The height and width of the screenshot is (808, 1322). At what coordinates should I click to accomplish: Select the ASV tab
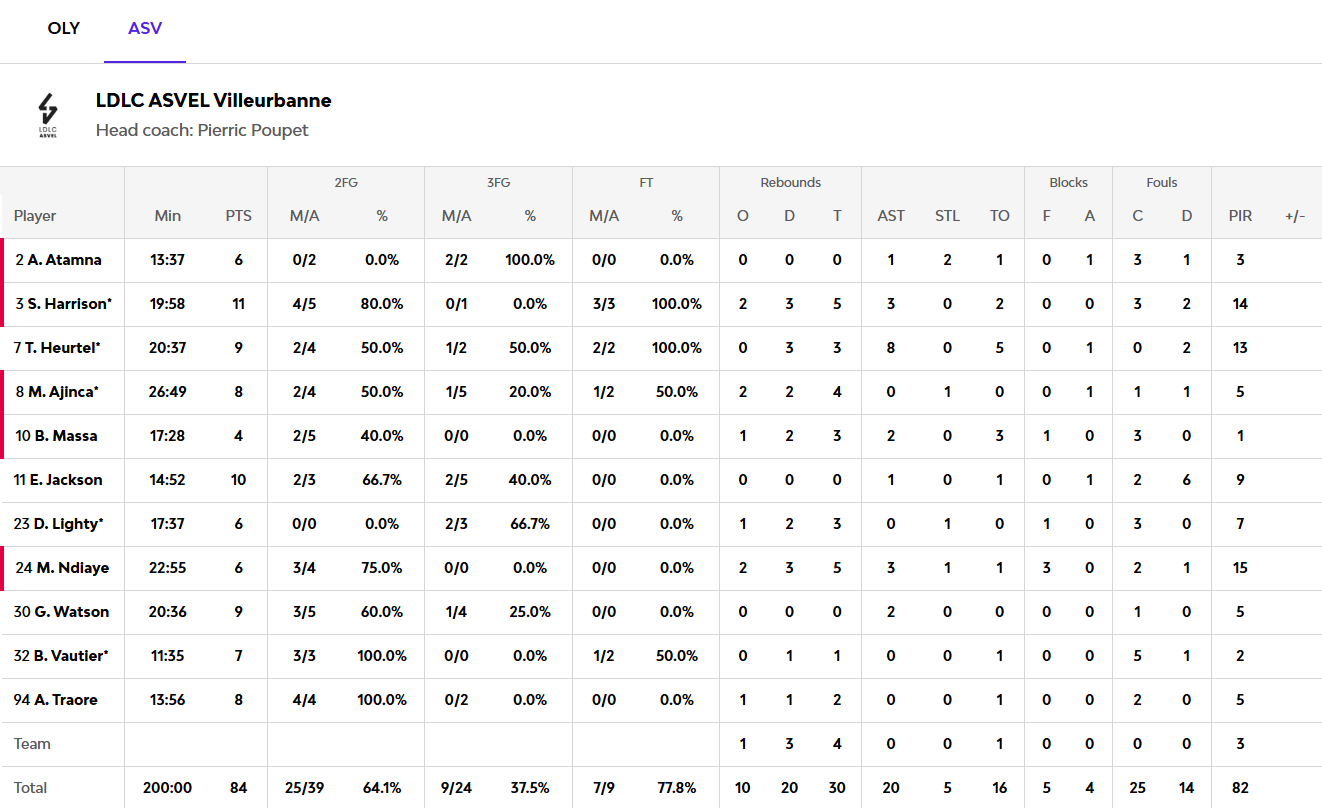point(145,28)
